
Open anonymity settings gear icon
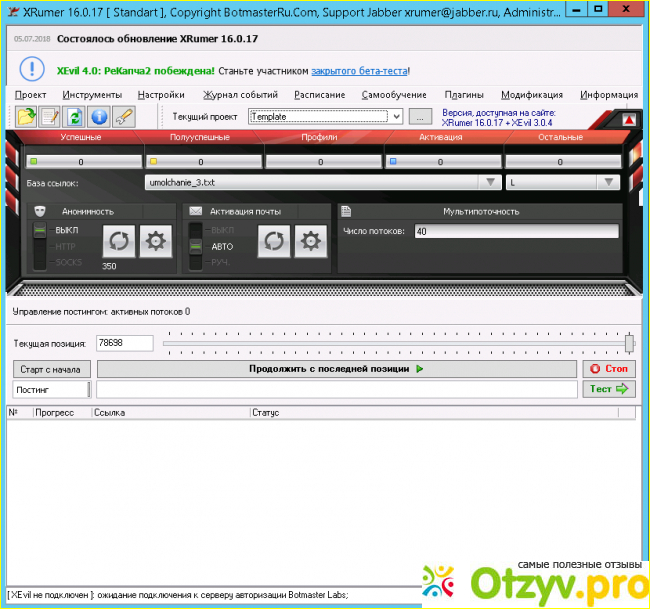[x=155, y=241]
